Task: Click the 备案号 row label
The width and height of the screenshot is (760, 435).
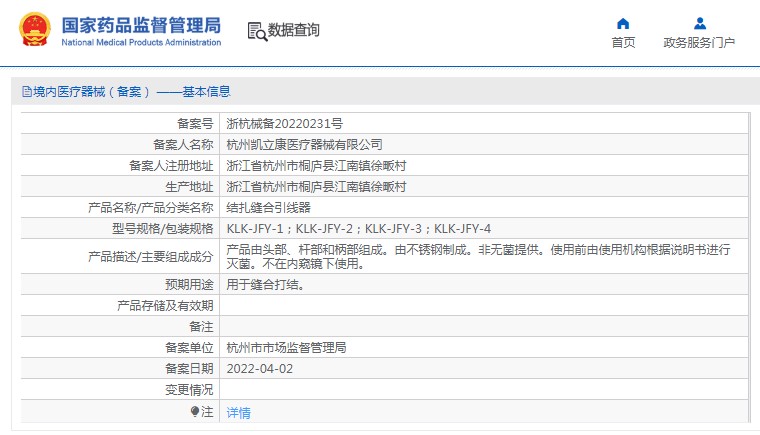Action: [x=195, y=124]
